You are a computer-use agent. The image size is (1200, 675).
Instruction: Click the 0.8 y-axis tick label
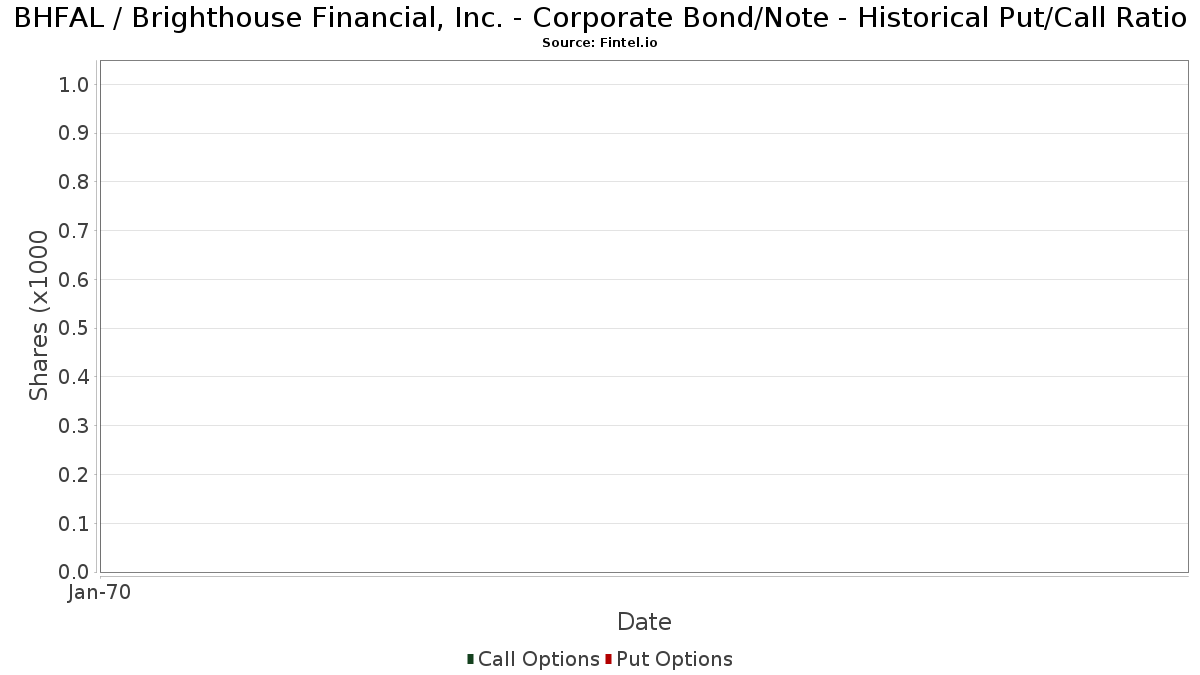(75, 182)
